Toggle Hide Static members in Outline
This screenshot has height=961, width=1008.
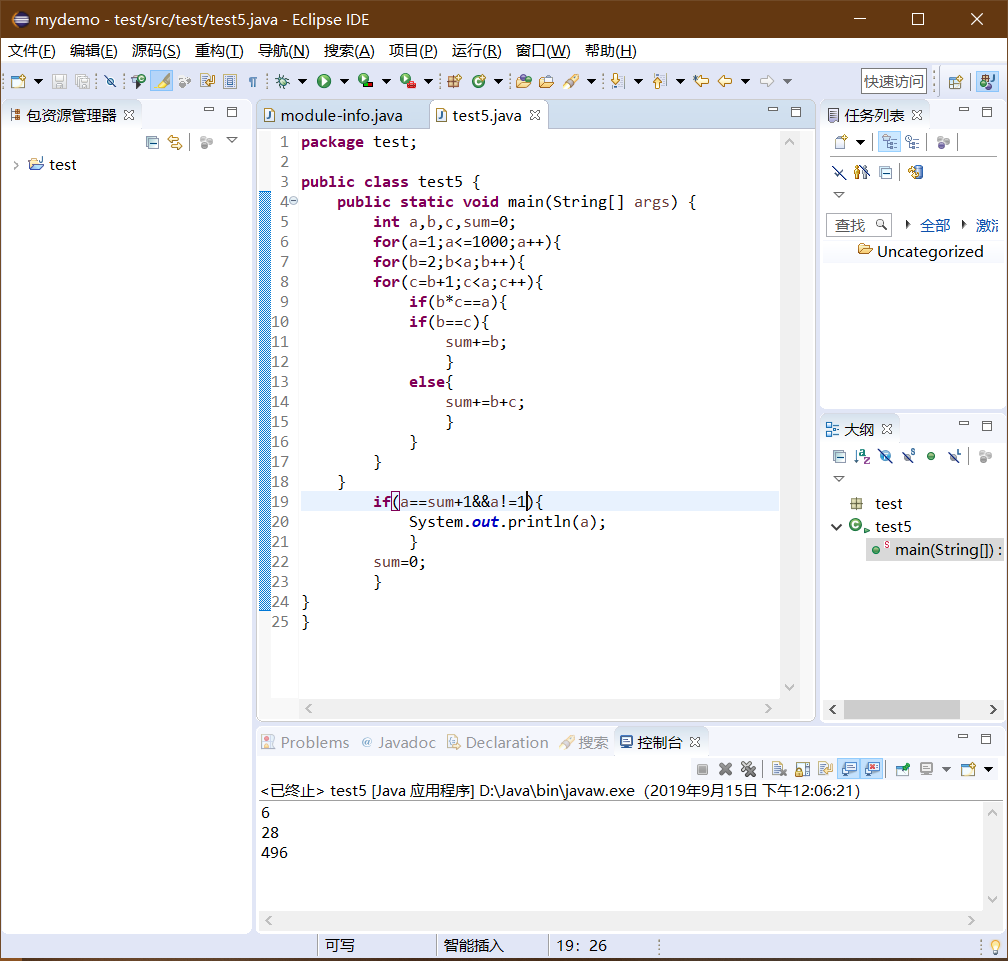click(x=908, y=456)
